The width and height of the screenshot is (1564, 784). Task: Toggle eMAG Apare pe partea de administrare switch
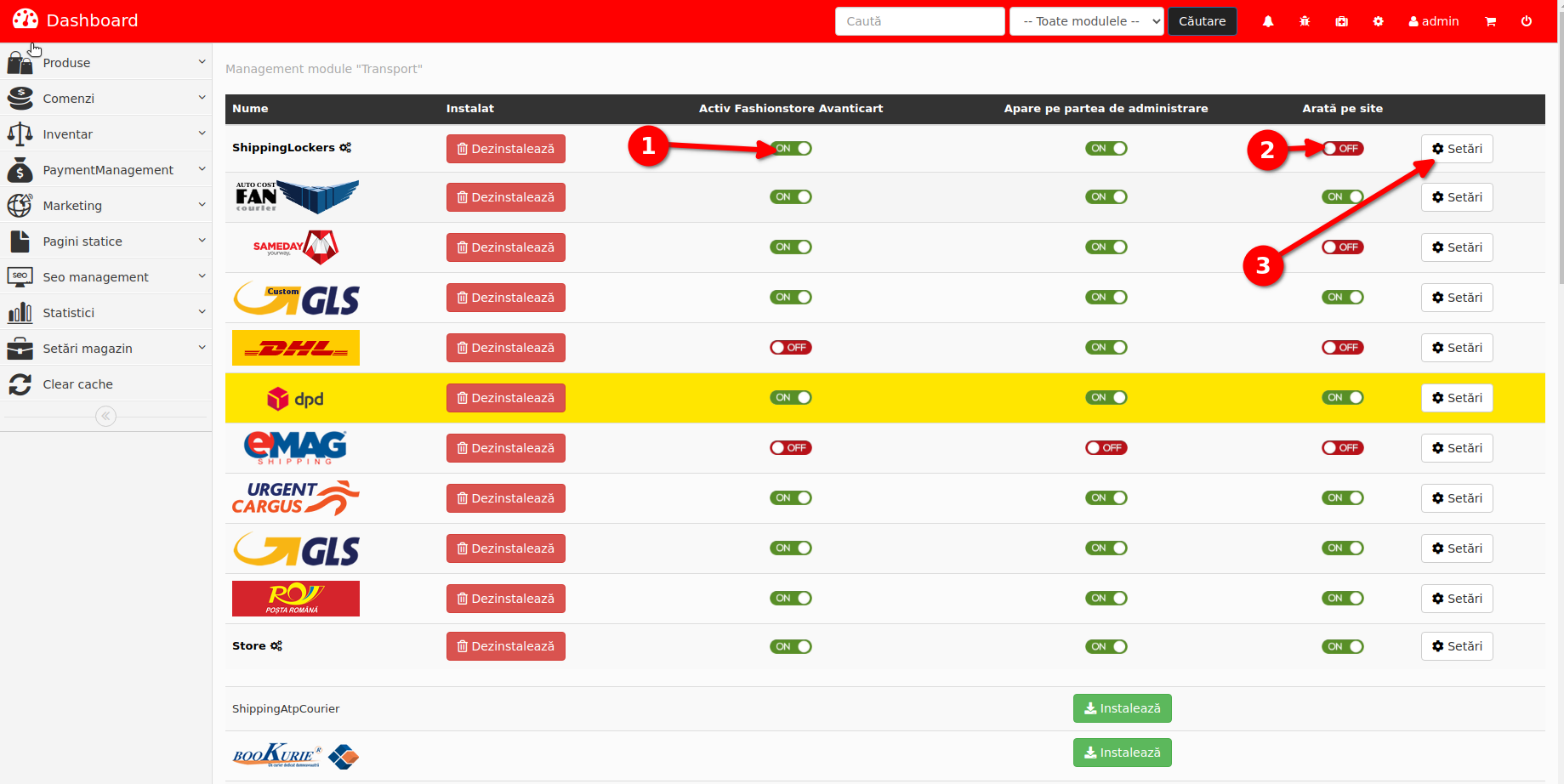coord(1106,447)
